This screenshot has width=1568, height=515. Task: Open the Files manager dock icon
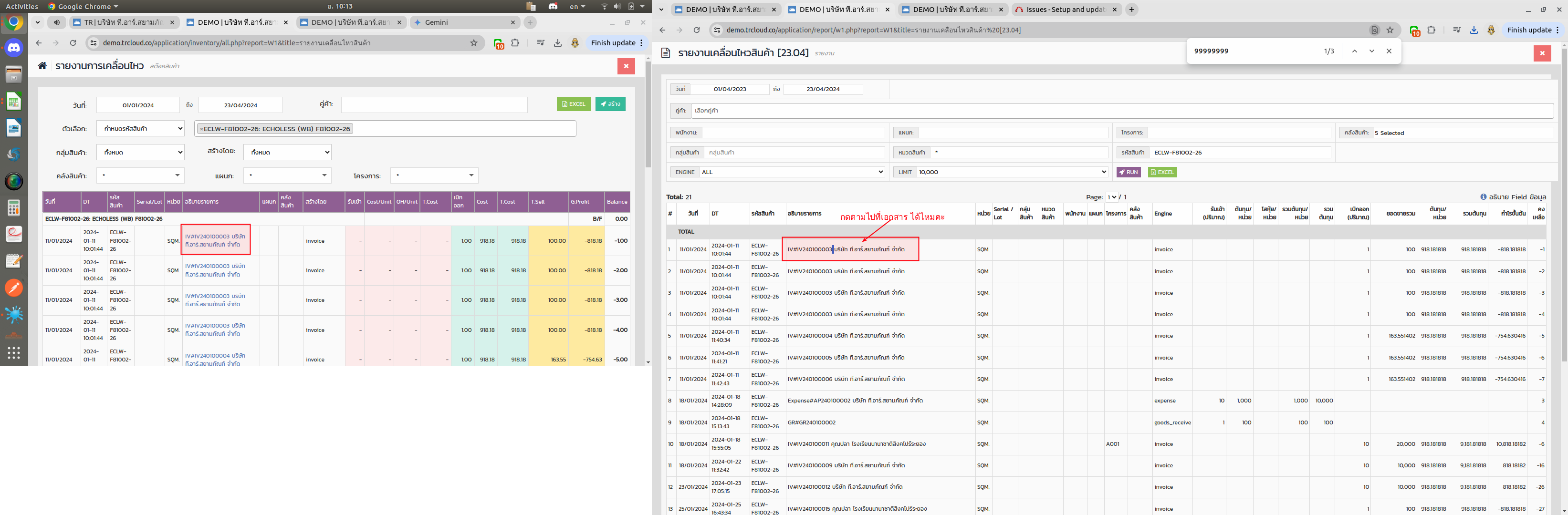tap(14, 74)
